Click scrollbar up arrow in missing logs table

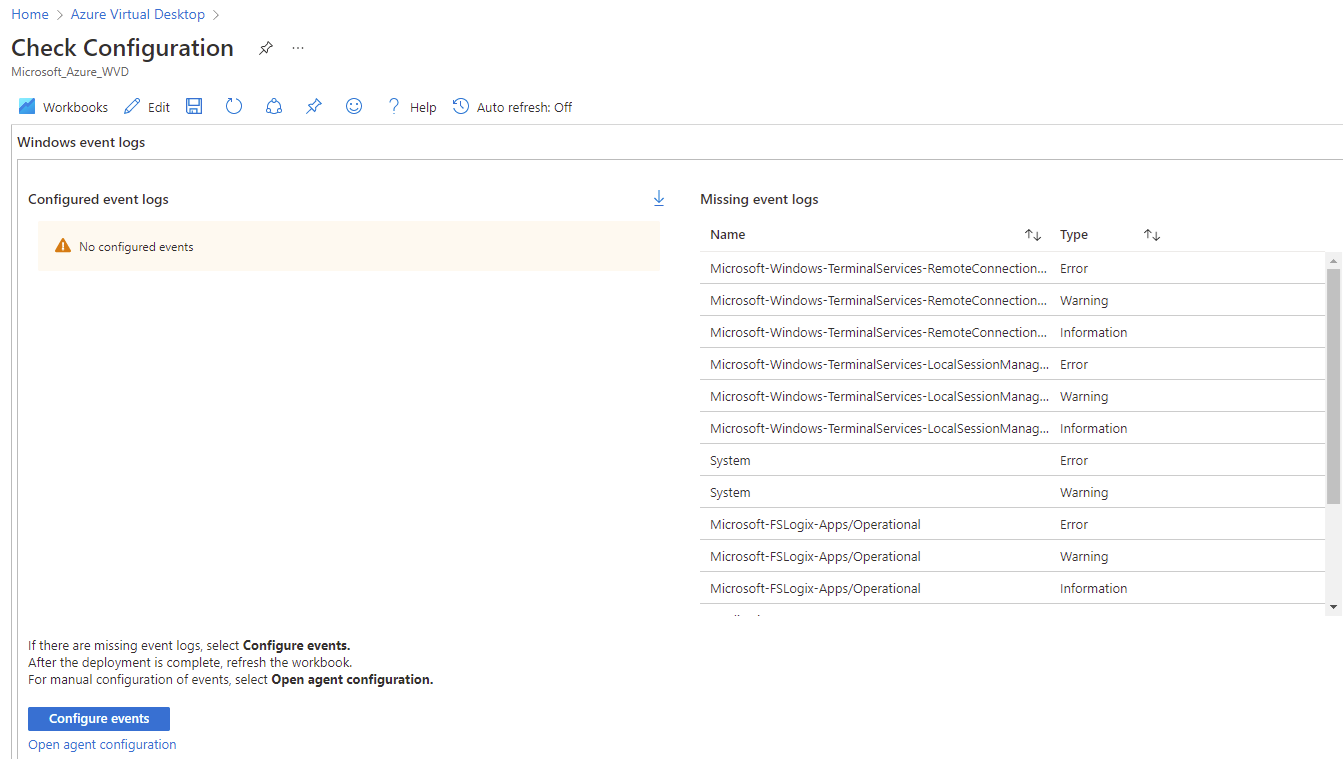(x=1333, y=260)
